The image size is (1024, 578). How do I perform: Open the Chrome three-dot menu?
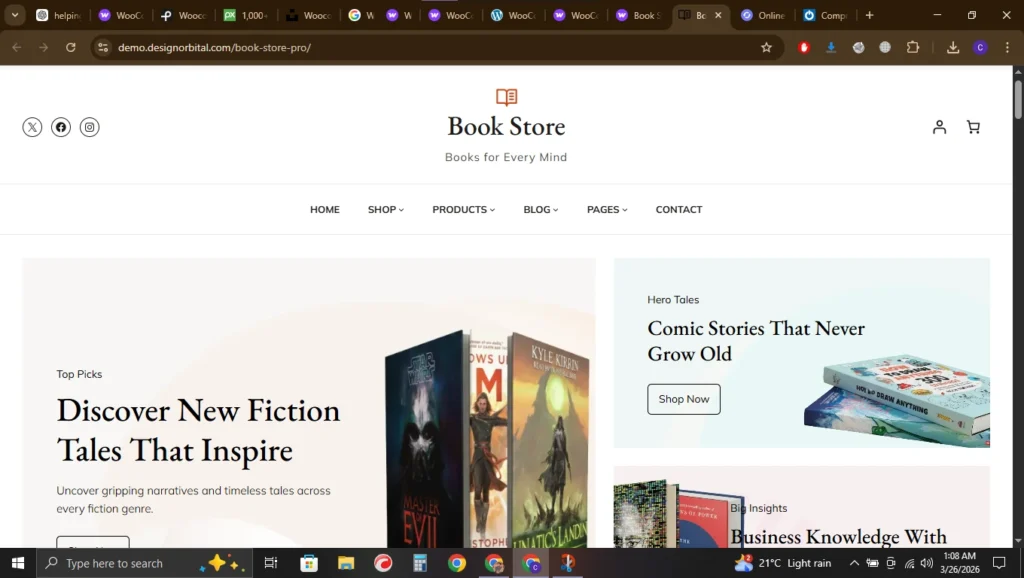(x=1007, y=47)
